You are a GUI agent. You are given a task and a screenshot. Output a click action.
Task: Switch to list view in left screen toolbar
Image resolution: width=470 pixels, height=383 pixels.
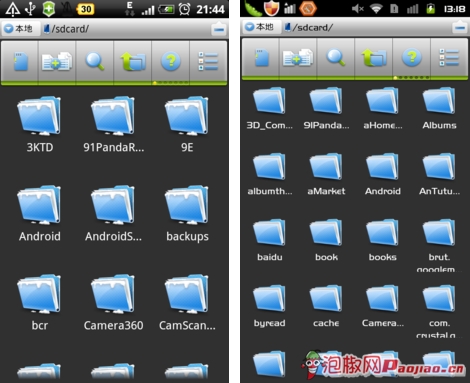pyautogui.click(x=208, y=61)
